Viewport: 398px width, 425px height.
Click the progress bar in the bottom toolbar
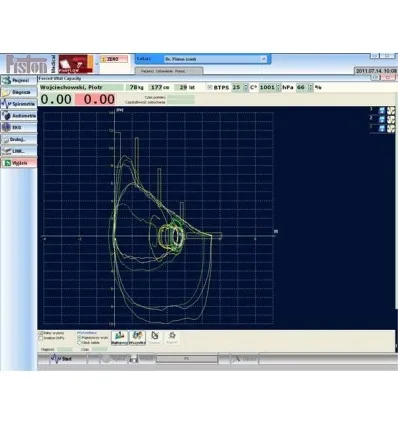187,359
